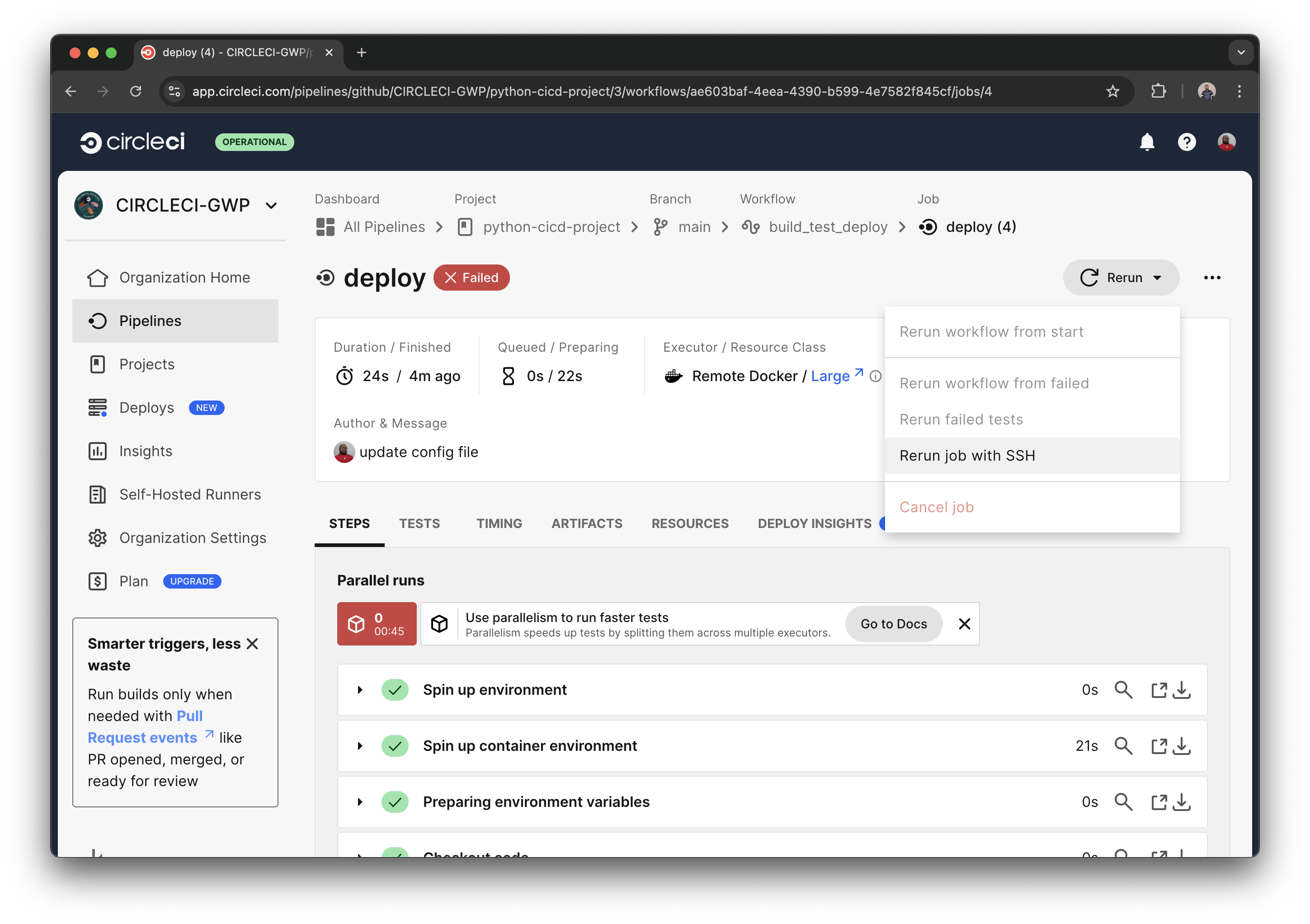Click the Deploys server icon
This screenshot has height=924, width=1310.
[x=98, y=407]
